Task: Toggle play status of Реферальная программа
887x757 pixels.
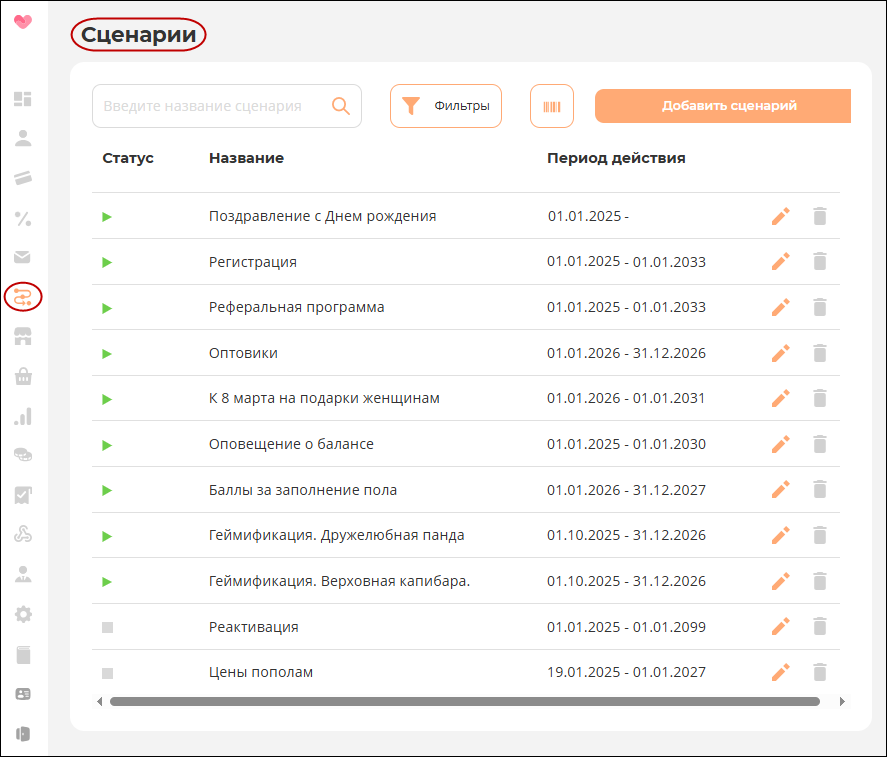Action: (x=107, y=308)
